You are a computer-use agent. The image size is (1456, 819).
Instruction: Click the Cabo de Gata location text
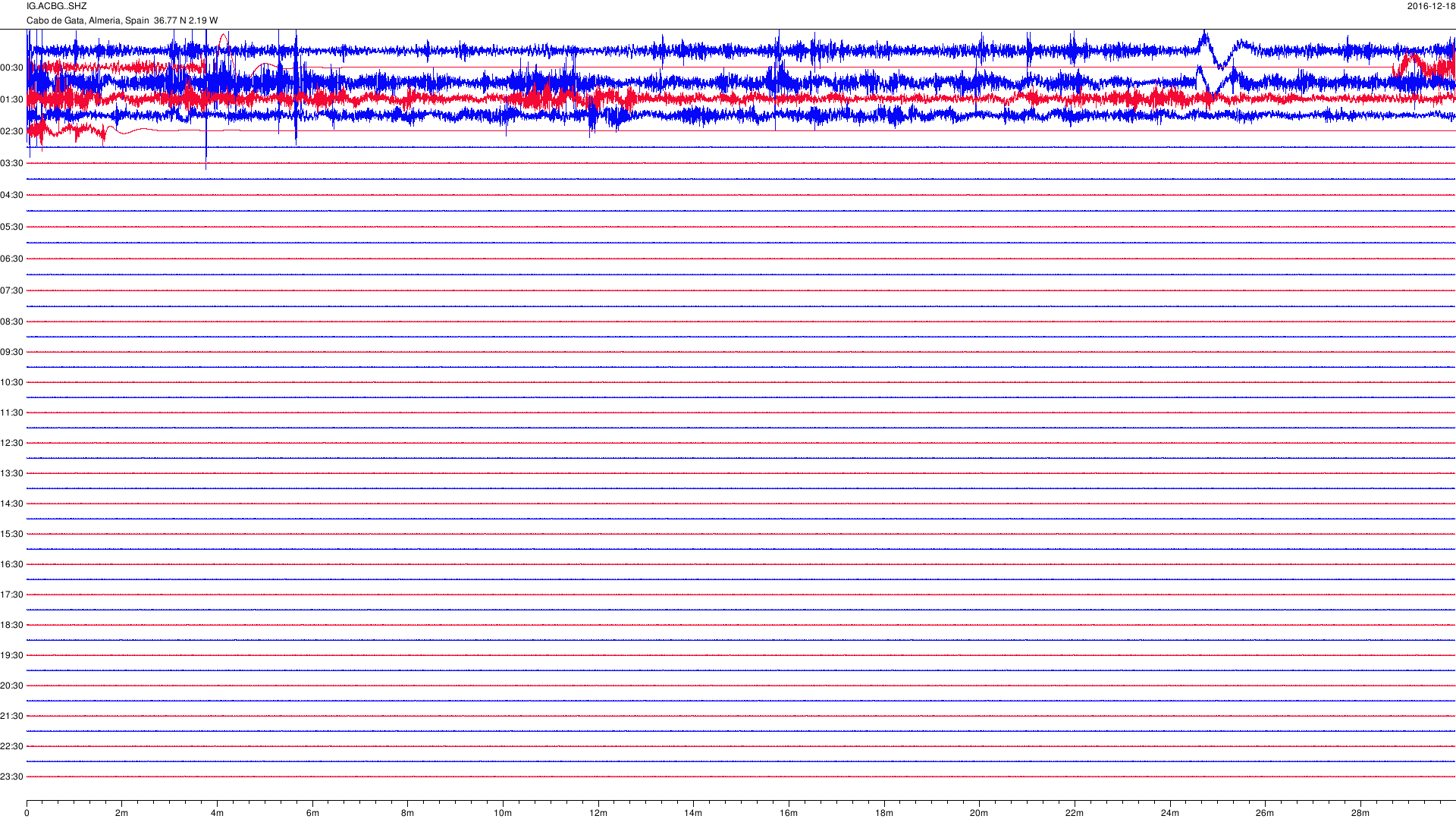(122, 20)
